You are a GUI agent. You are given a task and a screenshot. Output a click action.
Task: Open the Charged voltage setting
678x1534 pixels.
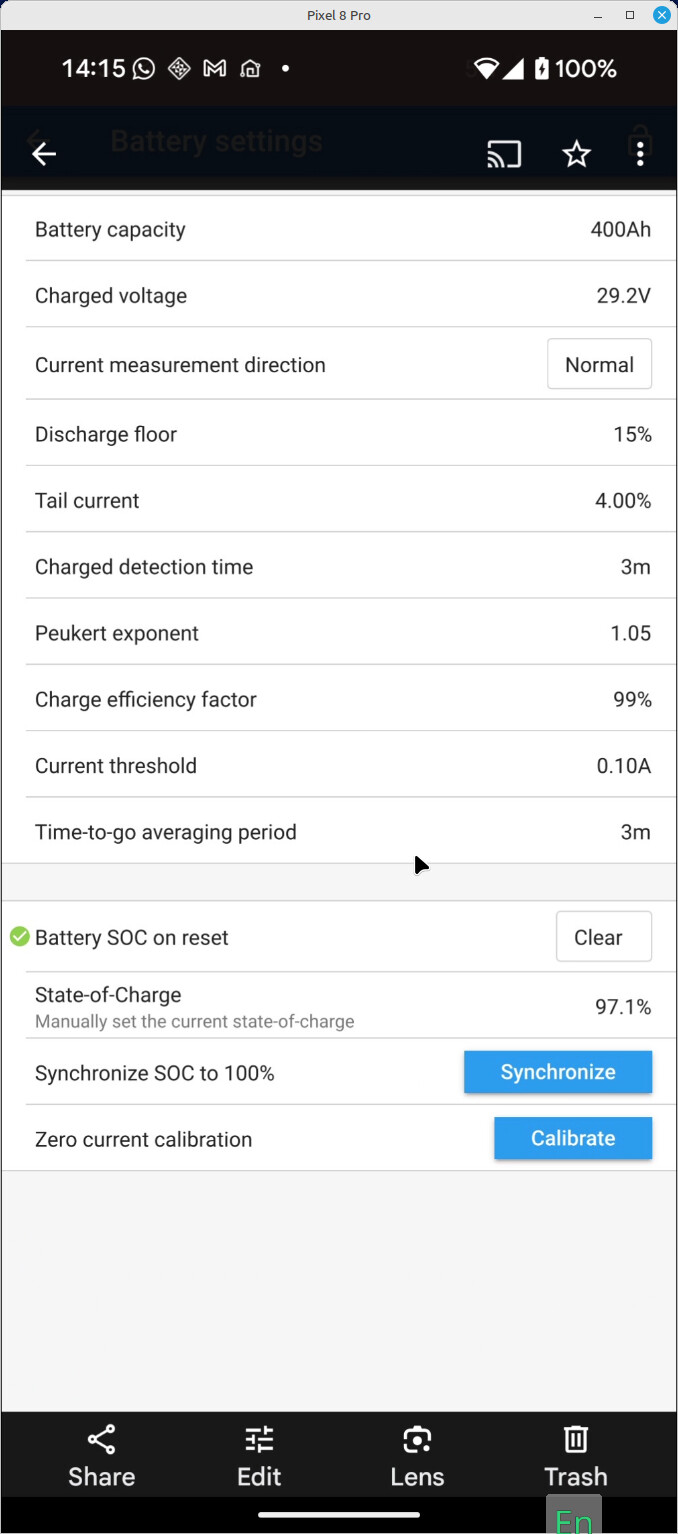339,296
